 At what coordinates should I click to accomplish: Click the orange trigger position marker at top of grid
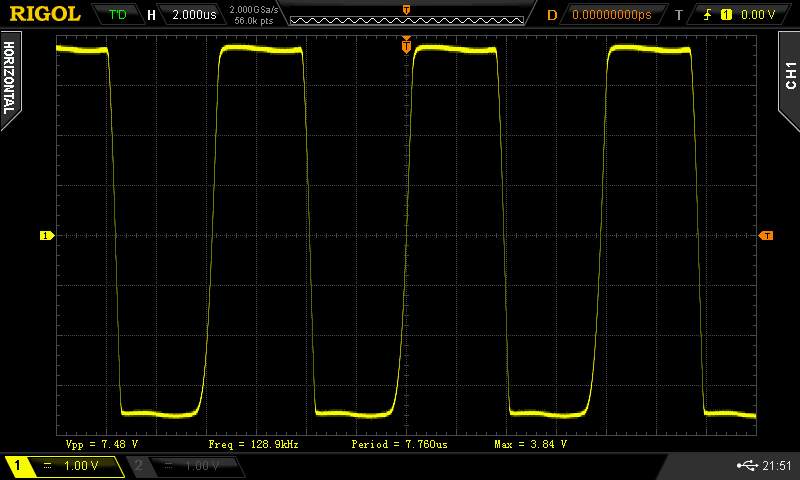coord(406,45)
